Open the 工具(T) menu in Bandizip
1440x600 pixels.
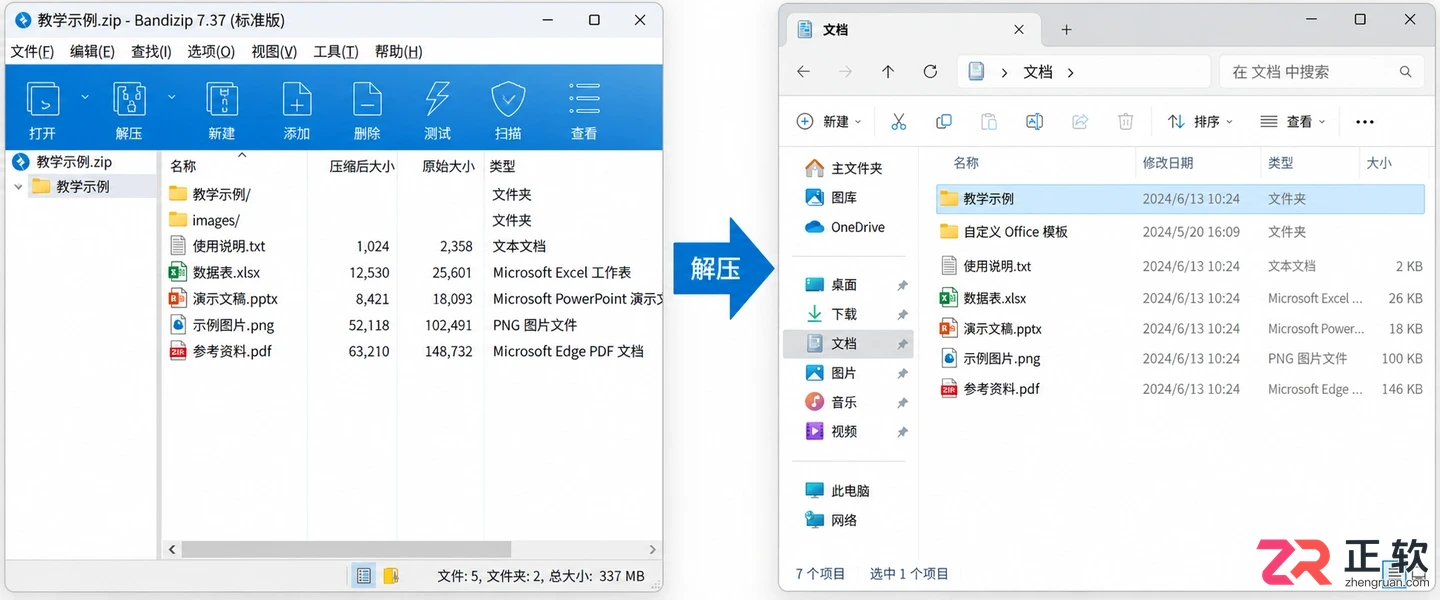336,51
